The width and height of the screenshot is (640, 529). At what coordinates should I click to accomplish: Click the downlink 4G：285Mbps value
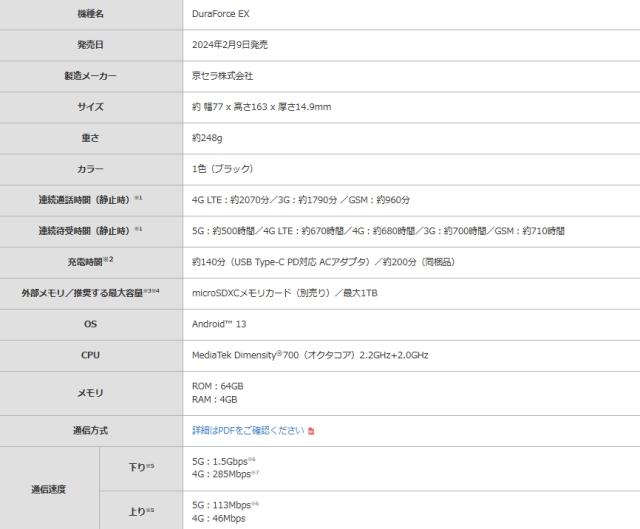pos(225,474)
